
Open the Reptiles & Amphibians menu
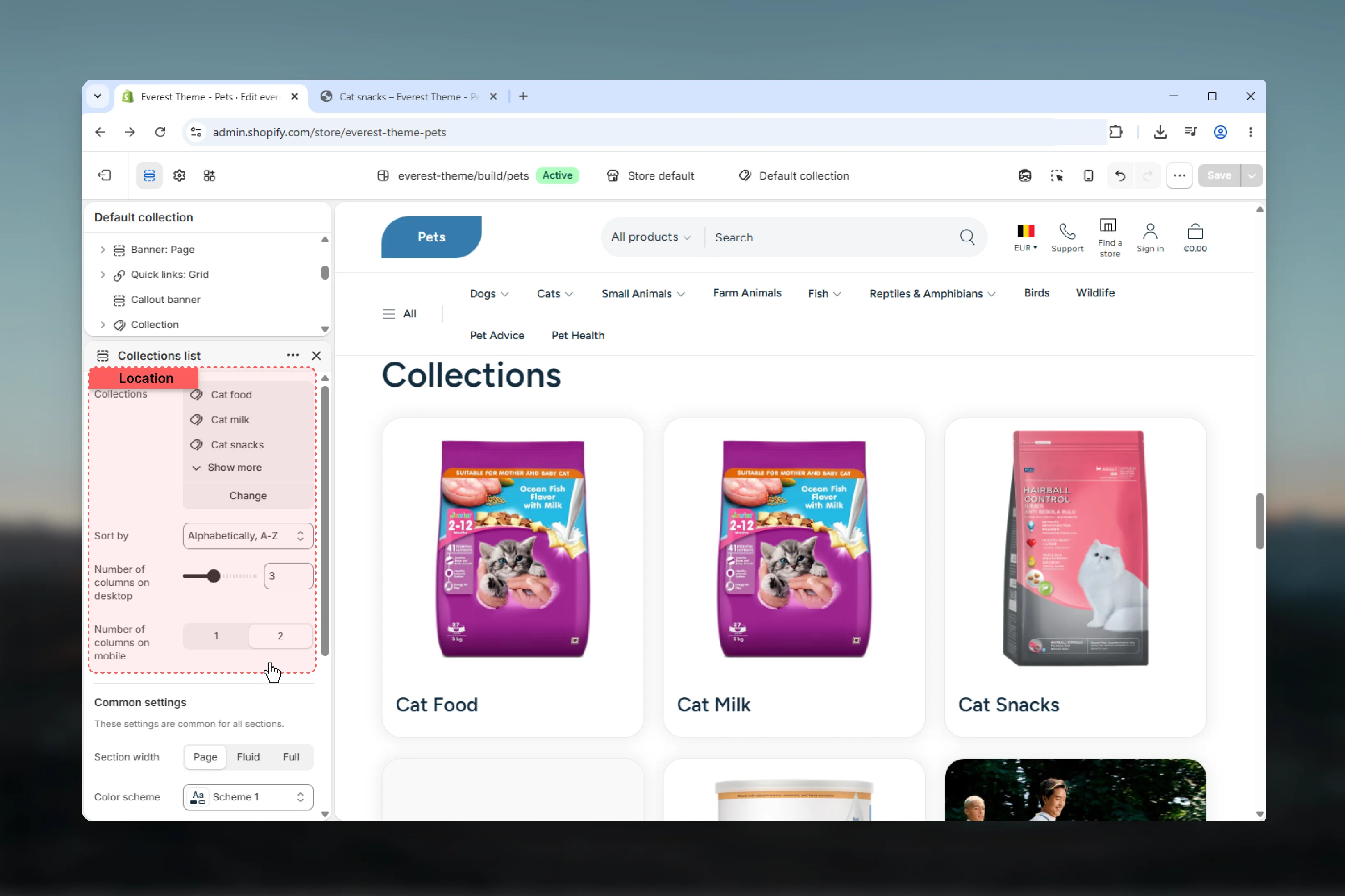[x=932, y=293]
